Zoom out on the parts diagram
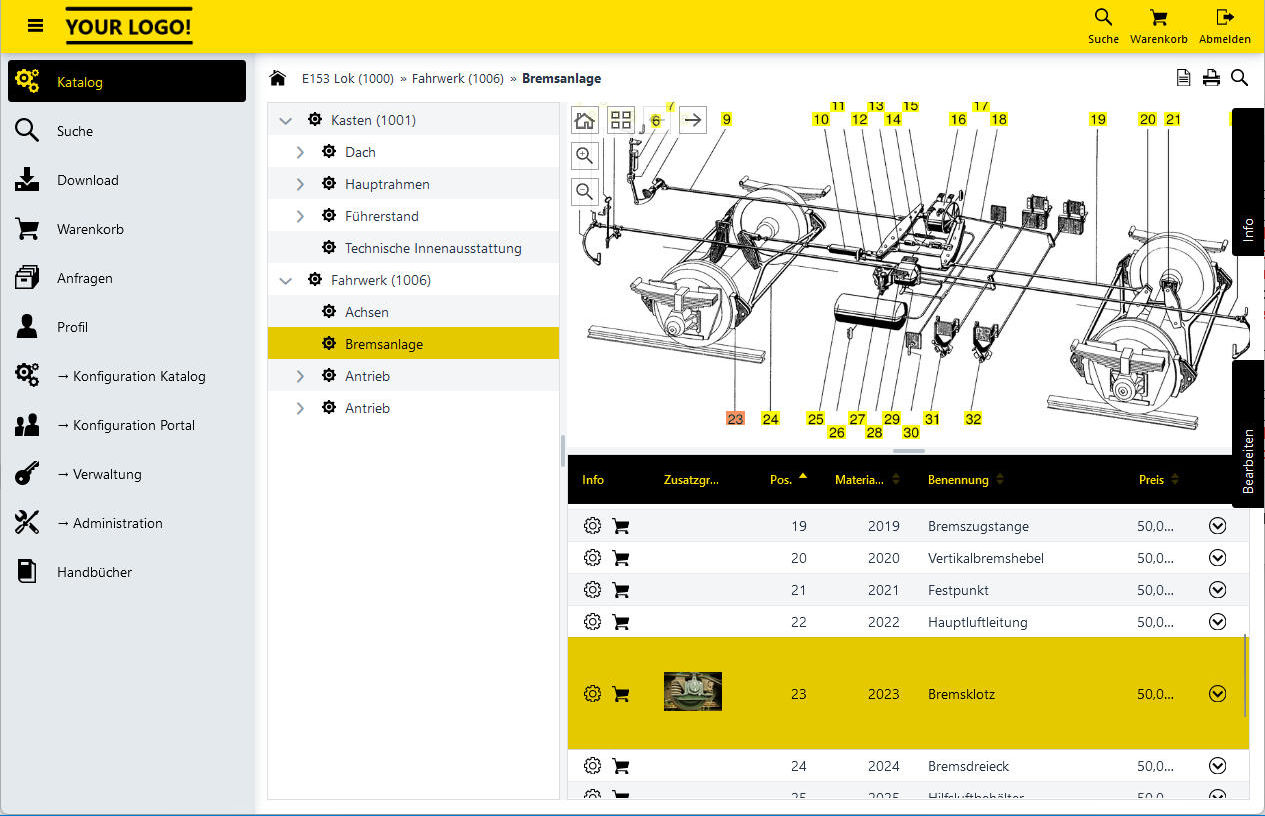The width and height of the screenshot is (1265, 816). tap(585, 190)
